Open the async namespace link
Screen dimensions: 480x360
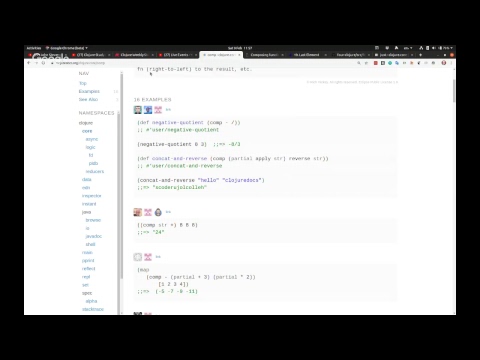coord(92,139)
